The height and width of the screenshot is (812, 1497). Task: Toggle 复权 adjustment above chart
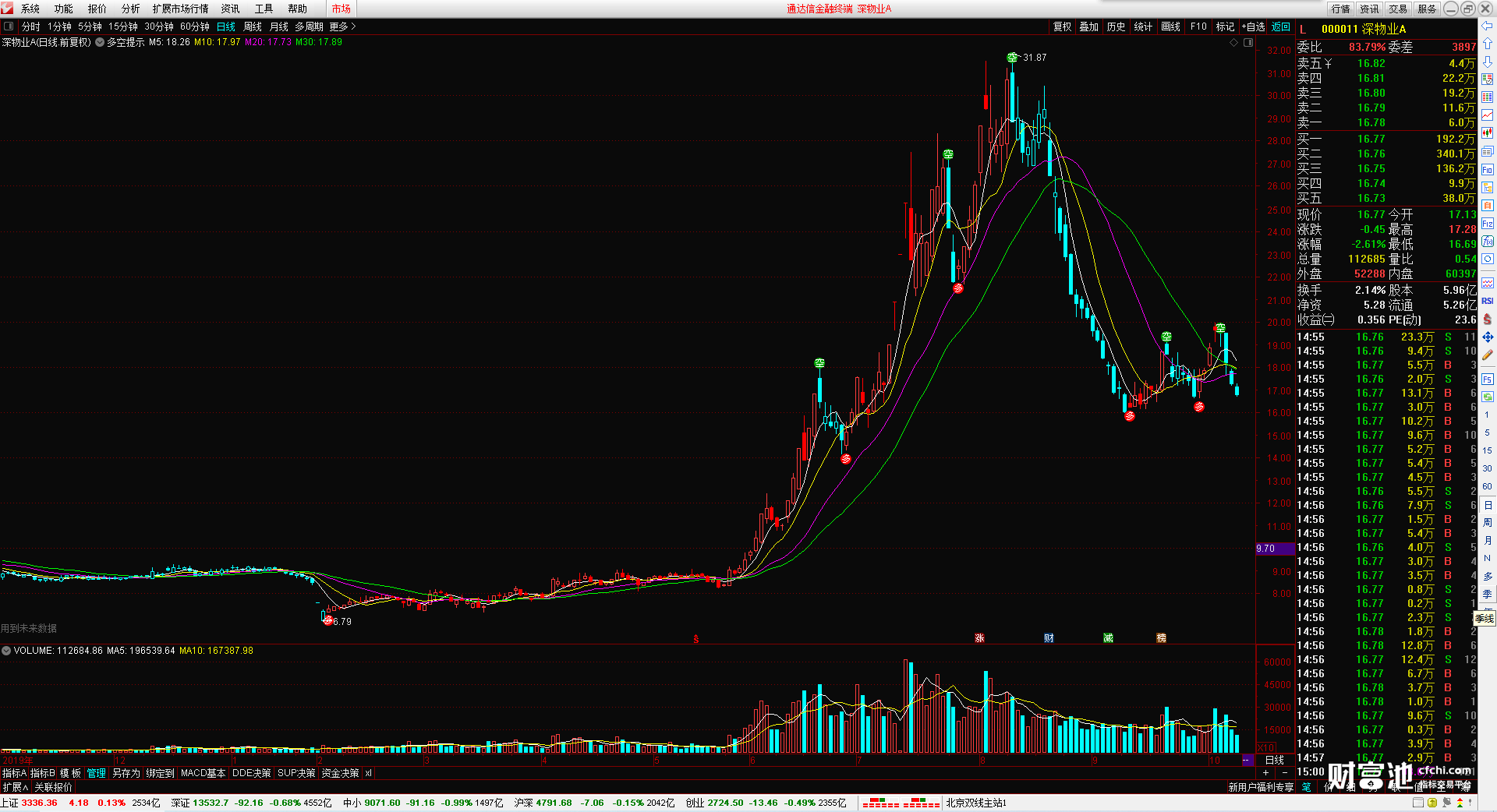point(1062,26)
